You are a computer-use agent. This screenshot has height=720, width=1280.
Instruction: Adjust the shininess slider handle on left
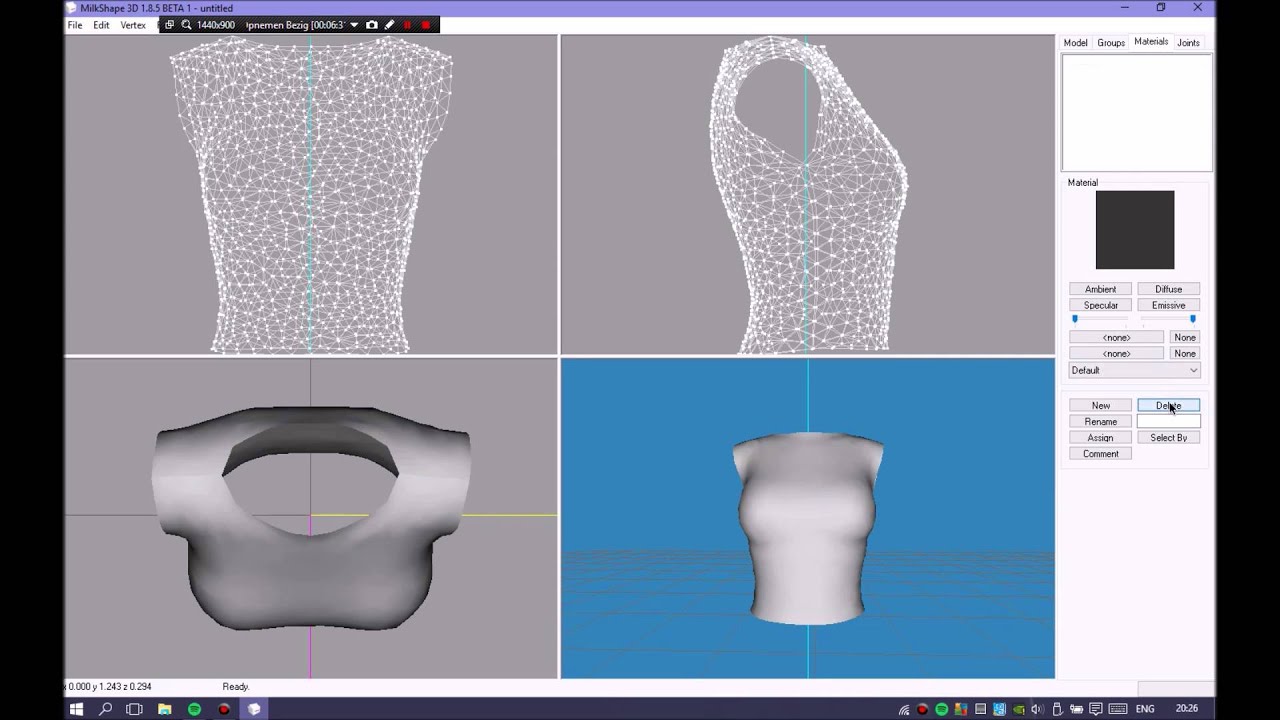point(1075,319)
